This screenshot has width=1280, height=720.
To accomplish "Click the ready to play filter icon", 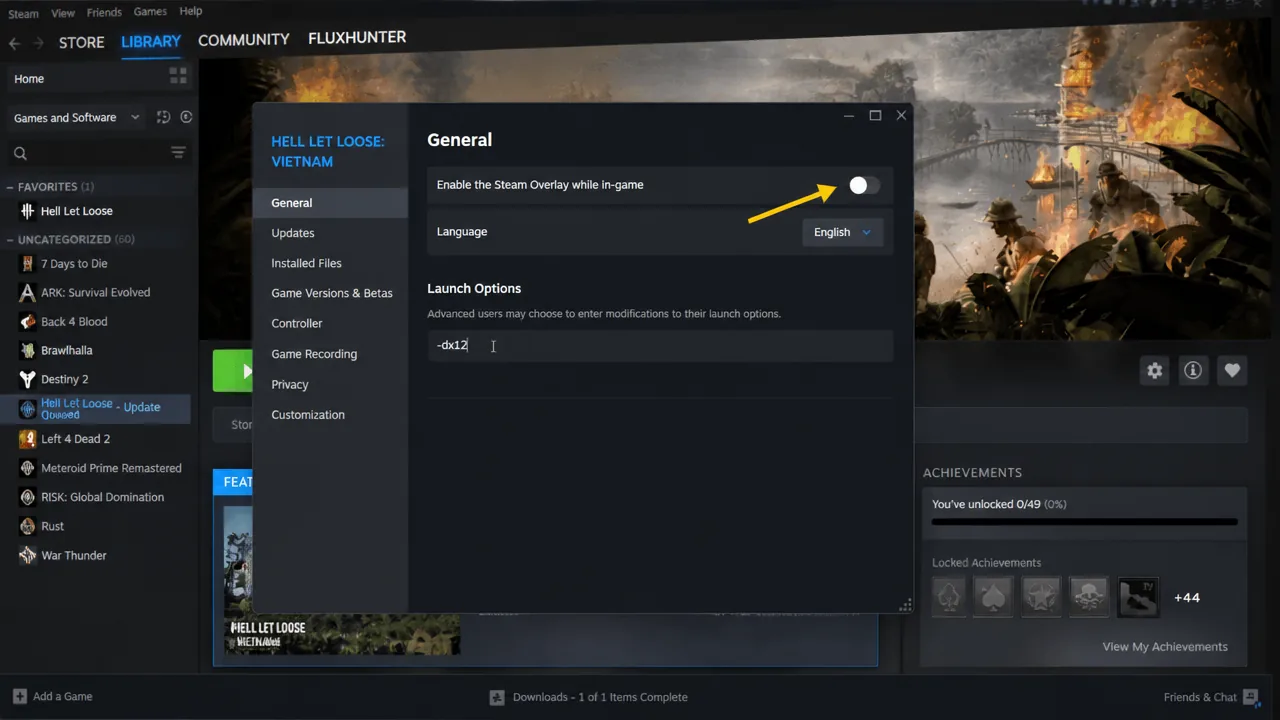I will pyautogui.click(x=186, y=118).
